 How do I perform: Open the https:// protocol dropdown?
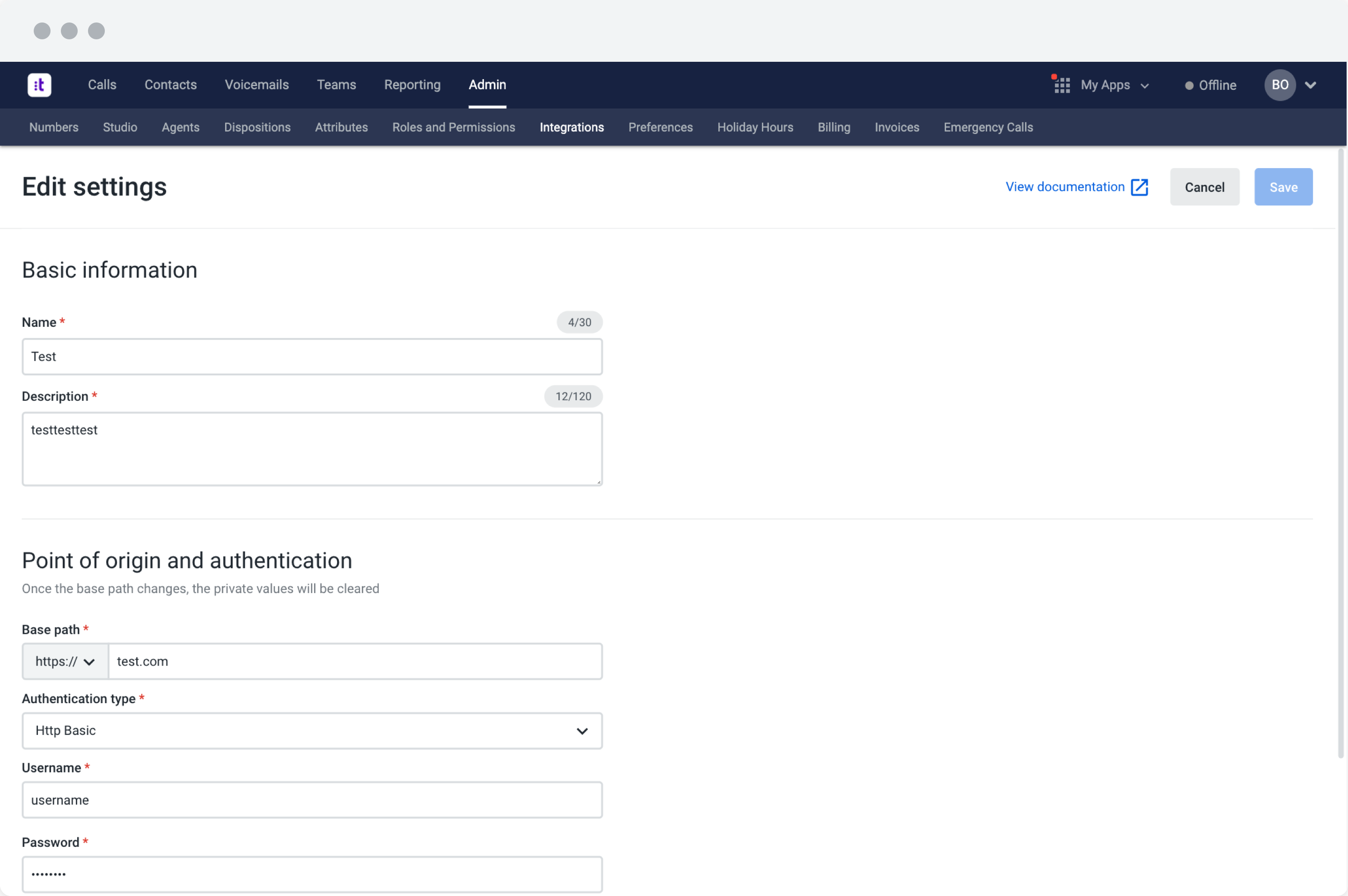tap(65, 662)
